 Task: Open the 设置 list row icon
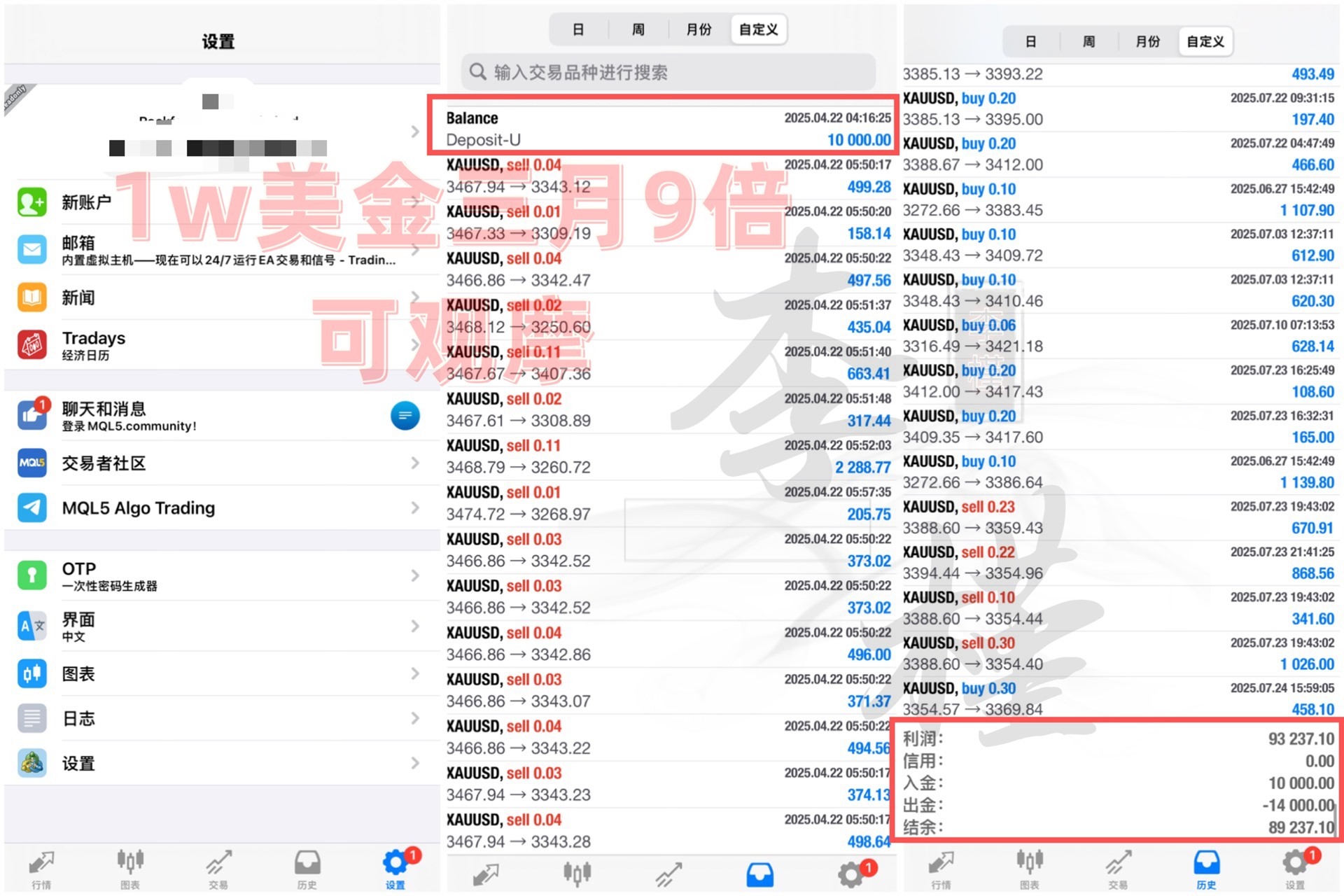click(x=32, y=763)
